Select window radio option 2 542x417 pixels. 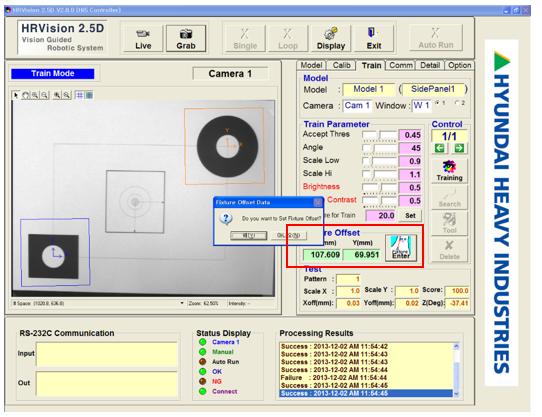[457, 103]
